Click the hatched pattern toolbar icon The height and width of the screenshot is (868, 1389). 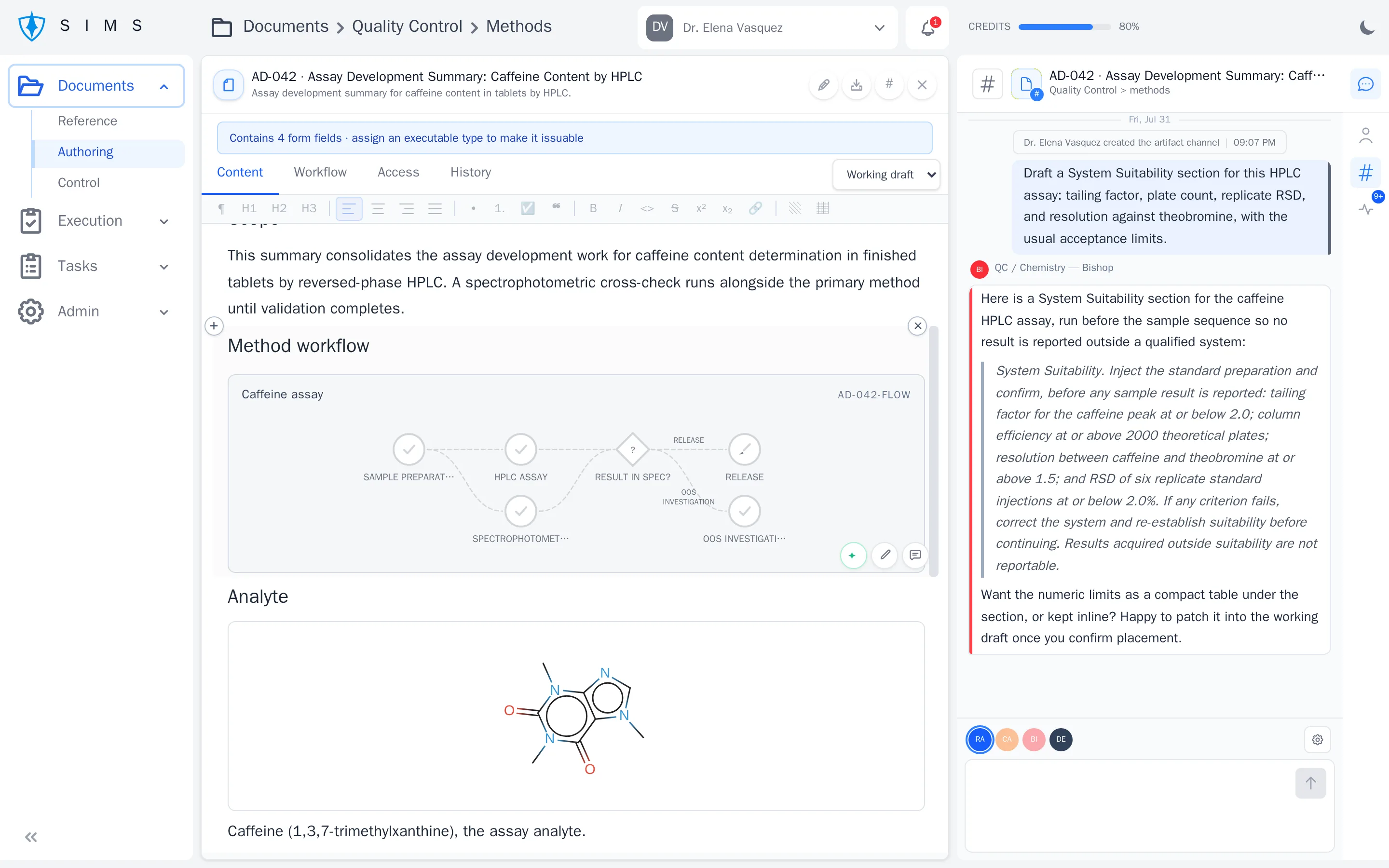pos(795,208)
